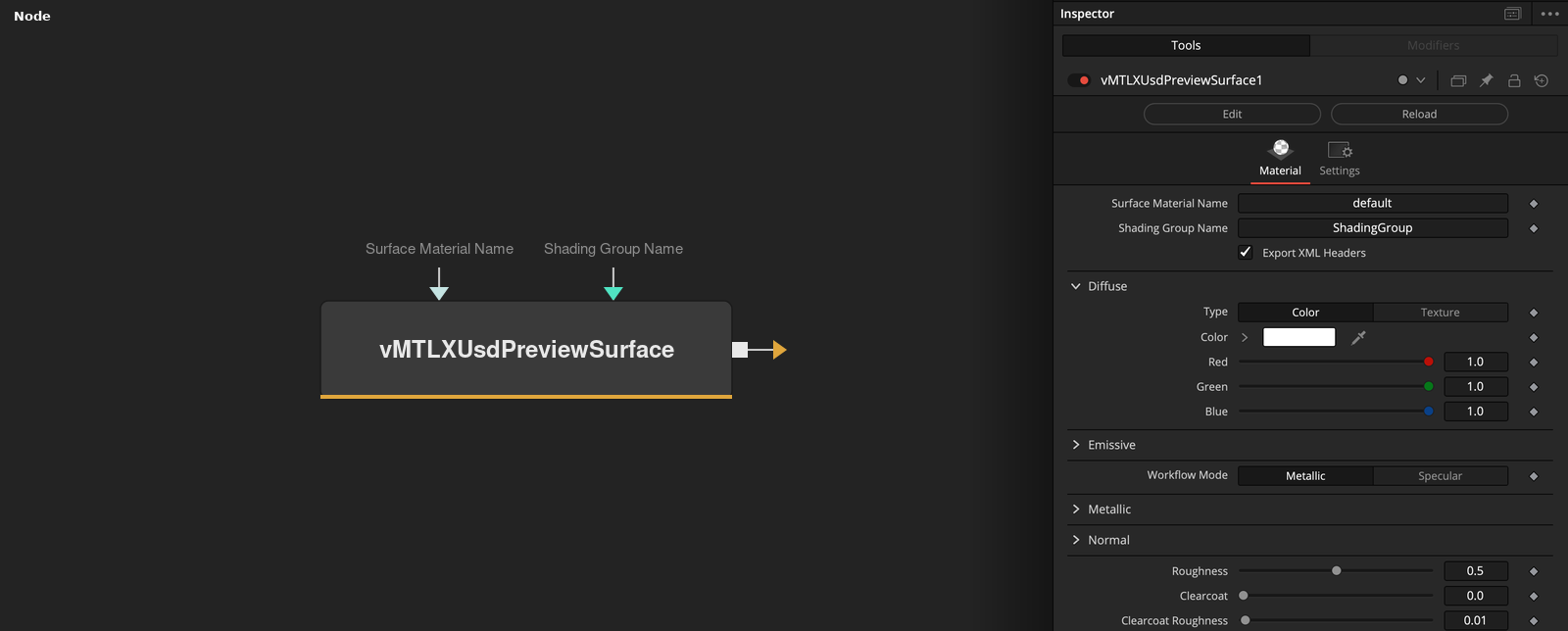Collapse the Diffuse section

point(1076,286)
